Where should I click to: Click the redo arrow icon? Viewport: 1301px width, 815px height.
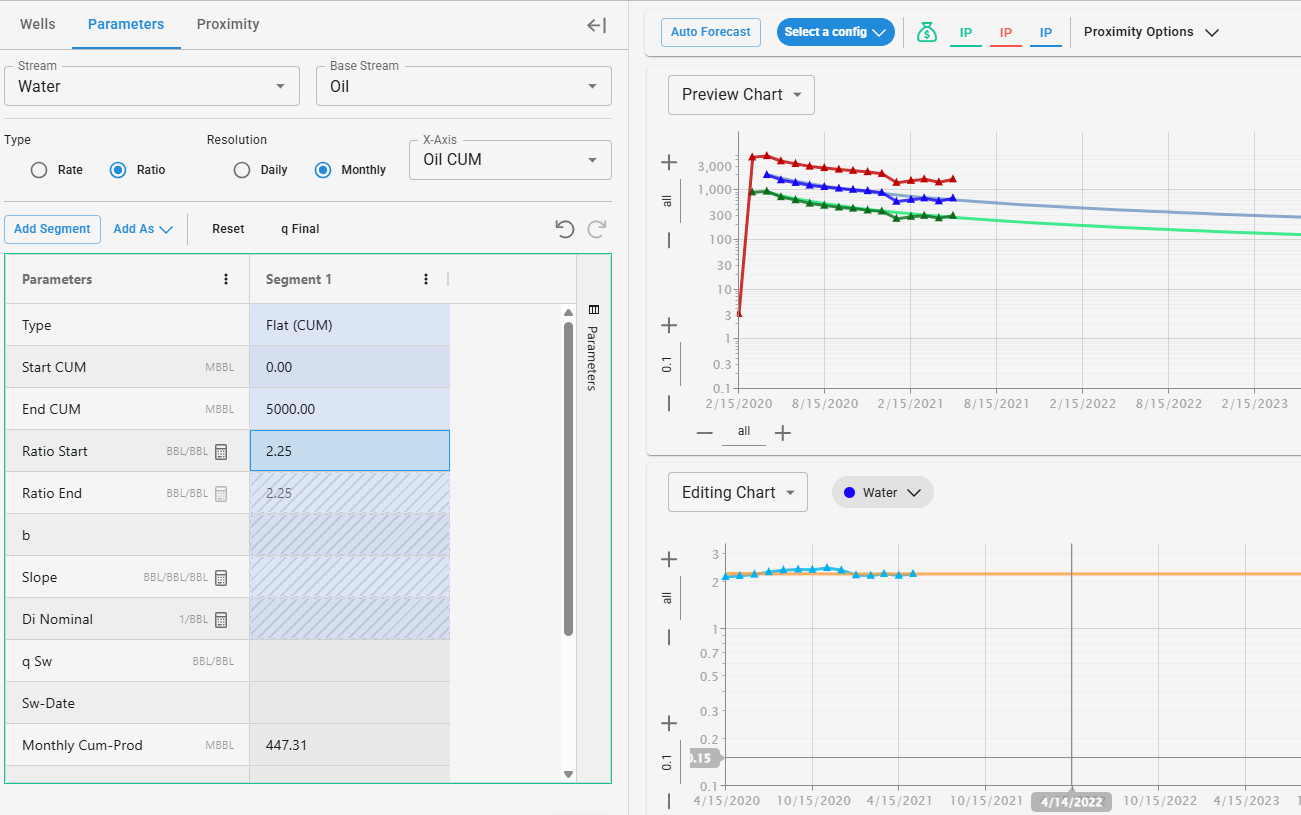(x=597, y=229)
